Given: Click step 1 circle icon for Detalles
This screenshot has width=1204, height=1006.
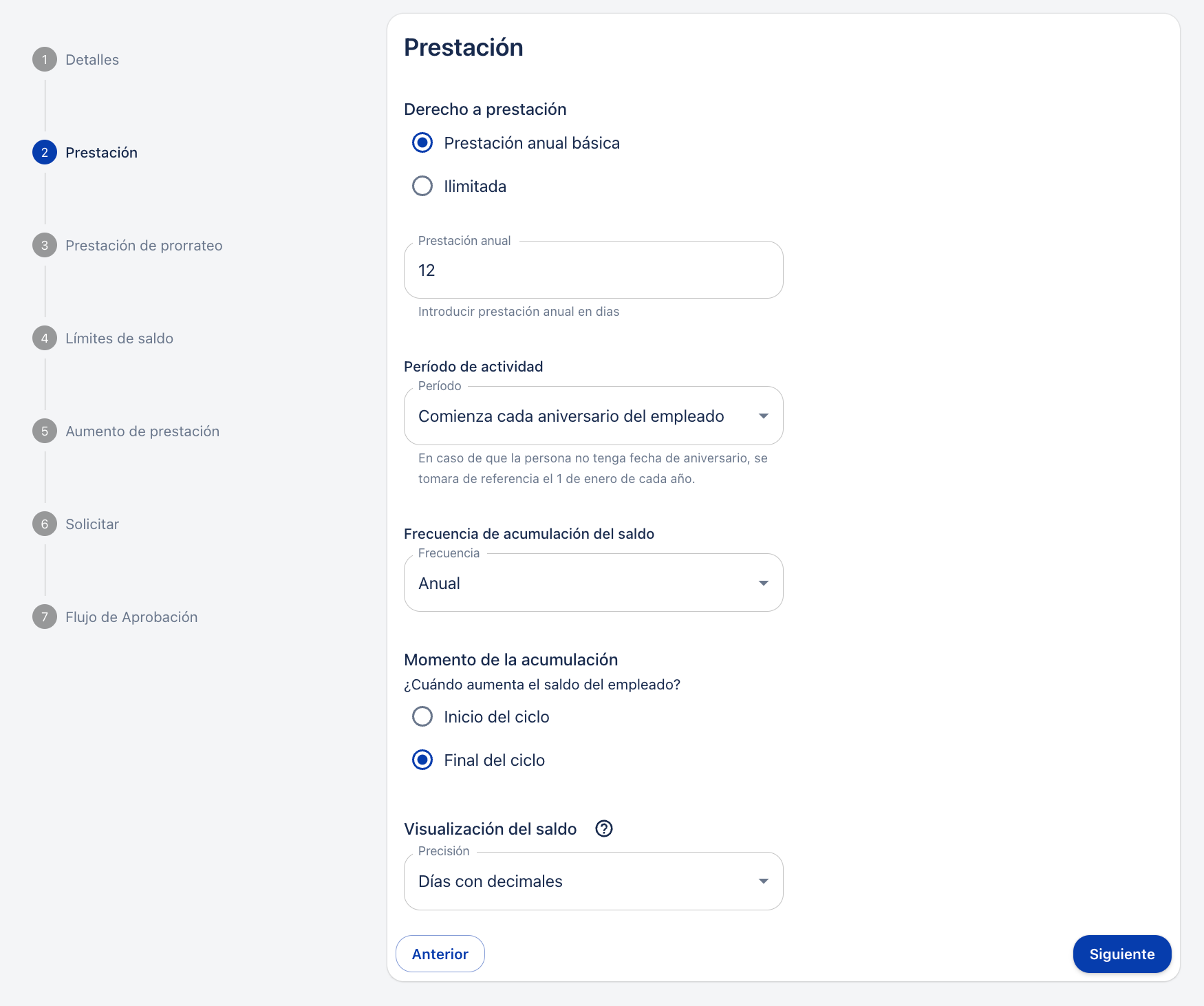Looking at the screenshot, I should [45, 60].
